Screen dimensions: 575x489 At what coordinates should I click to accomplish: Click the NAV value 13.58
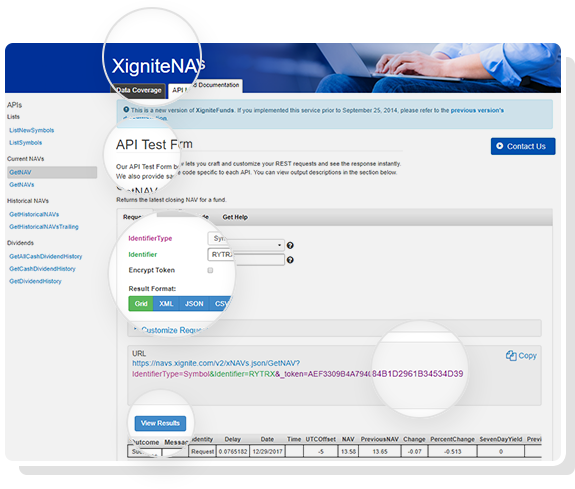(x=348, y=452)
